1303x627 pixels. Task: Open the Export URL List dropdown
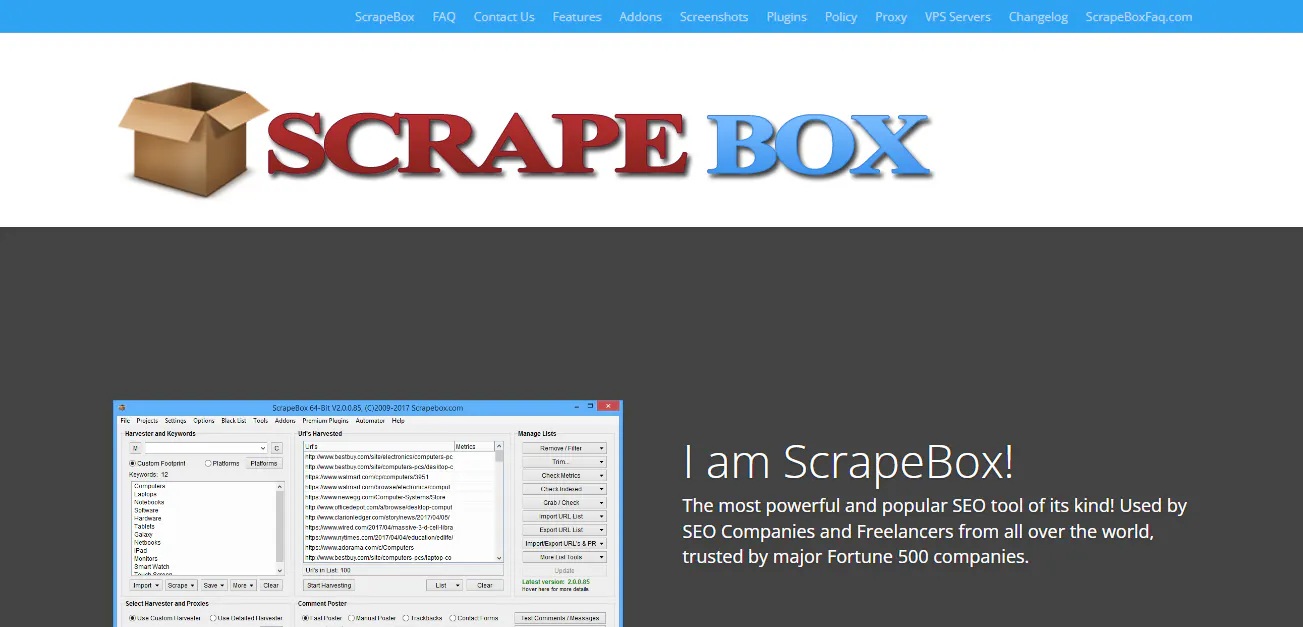pos(564,529)
